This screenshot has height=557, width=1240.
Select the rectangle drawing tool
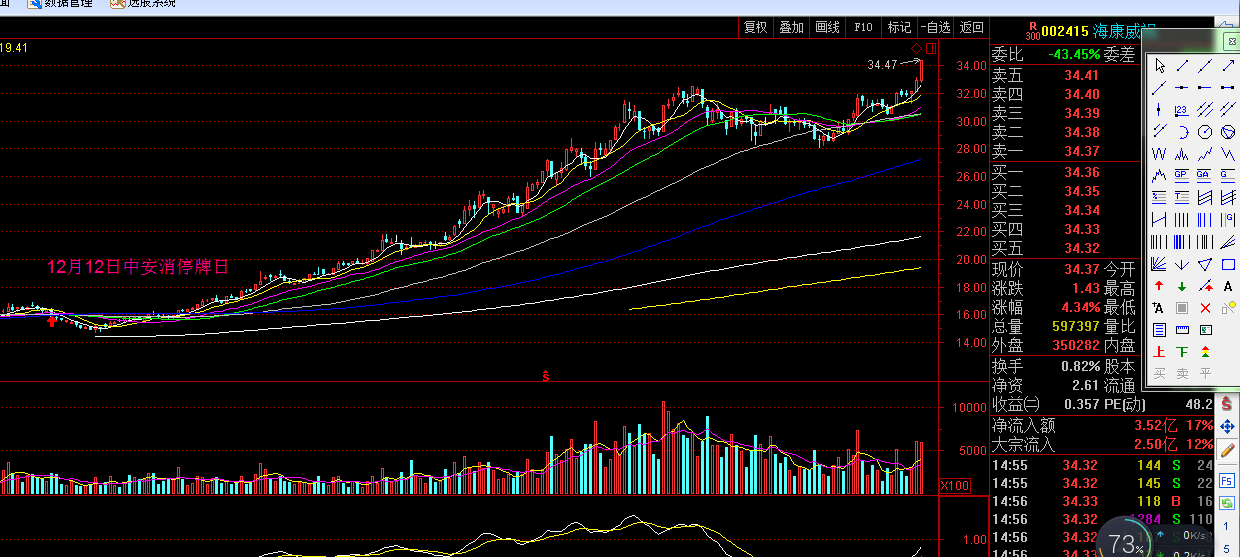click(x=1227, y=264)
